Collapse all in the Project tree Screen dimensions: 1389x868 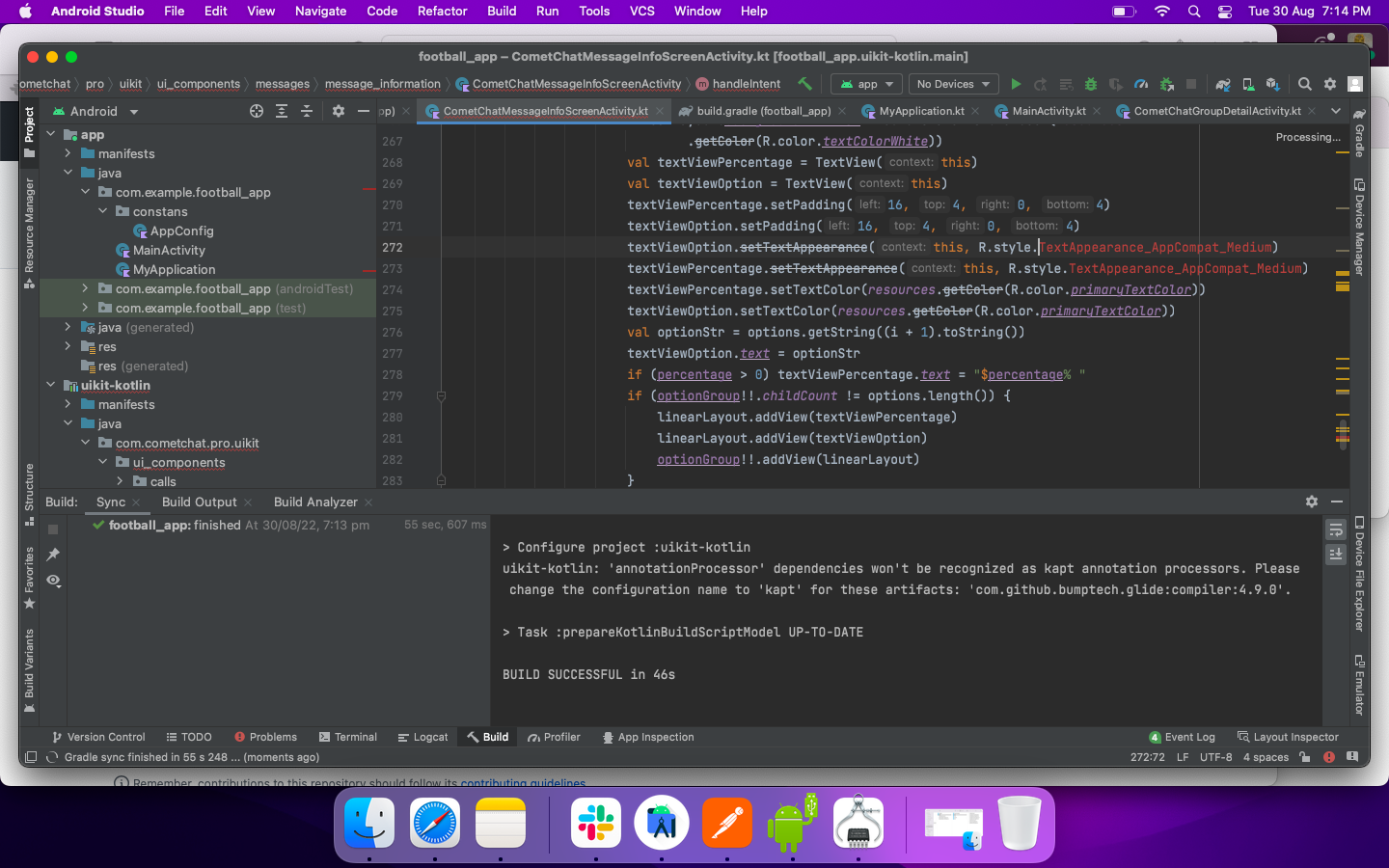pos(307,112)
